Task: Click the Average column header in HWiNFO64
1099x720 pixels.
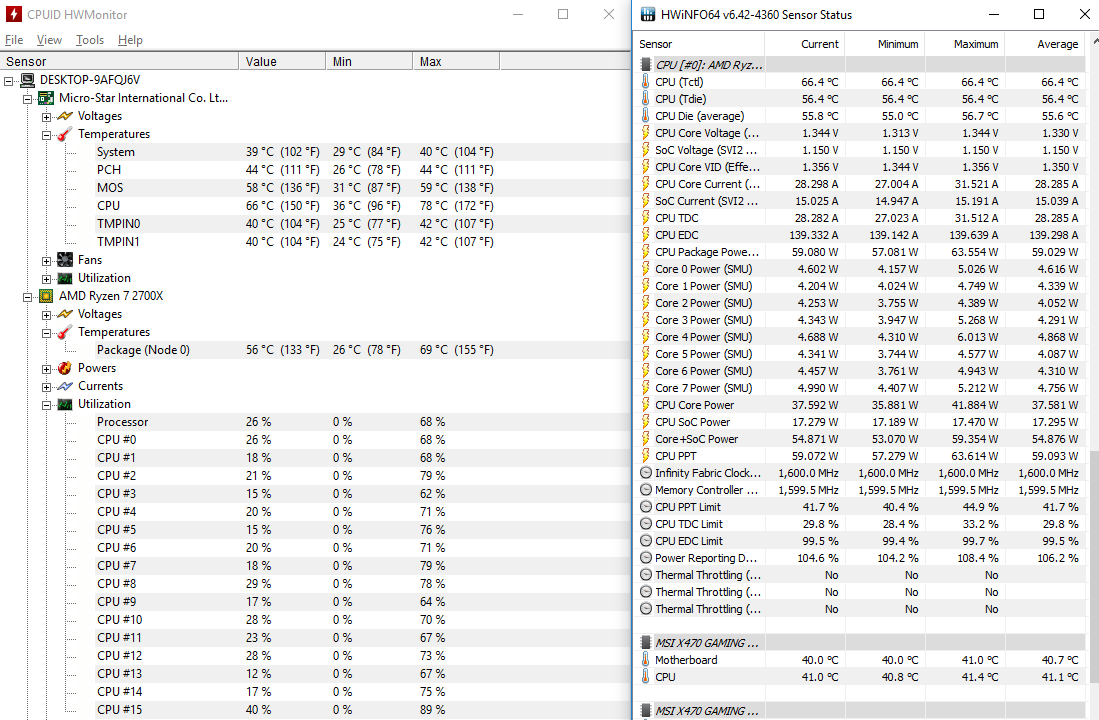Action: click(x=1044, y=43)
